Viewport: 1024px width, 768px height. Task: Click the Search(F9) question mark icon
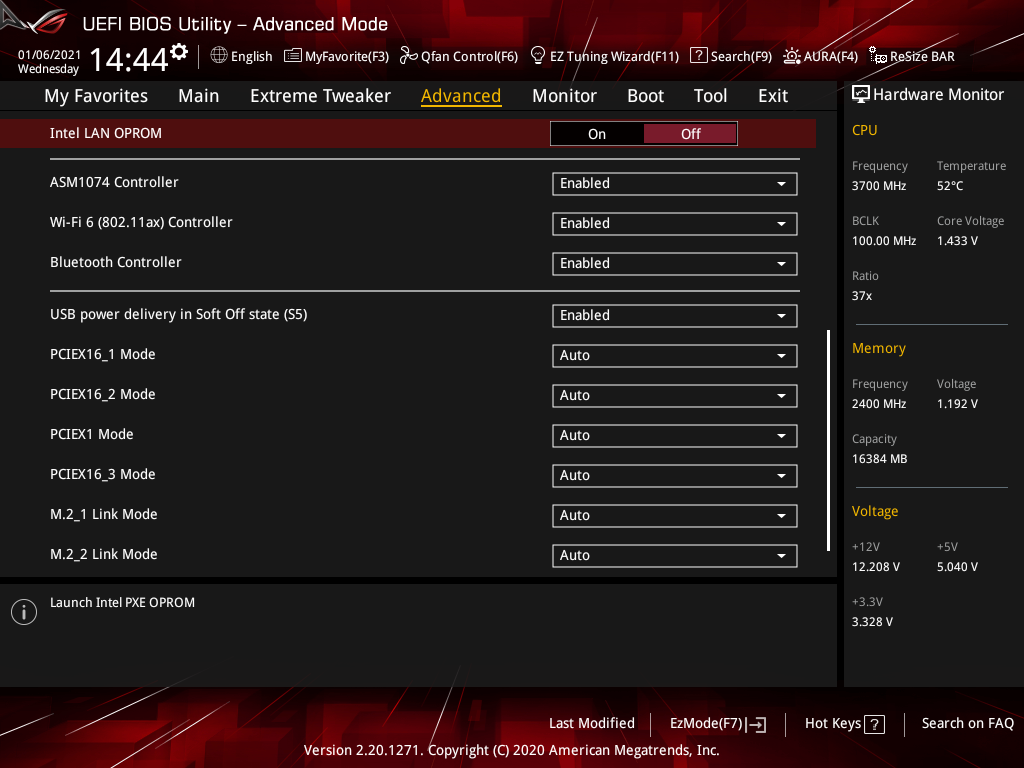click(x=698, y=56)
